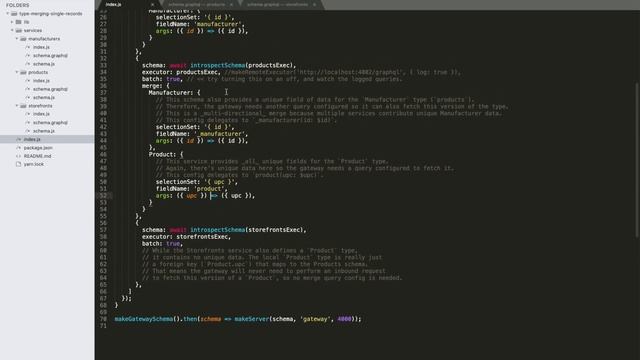
Task: Click 'args: ({ upc })' on line 52
Action: point(181,196)
